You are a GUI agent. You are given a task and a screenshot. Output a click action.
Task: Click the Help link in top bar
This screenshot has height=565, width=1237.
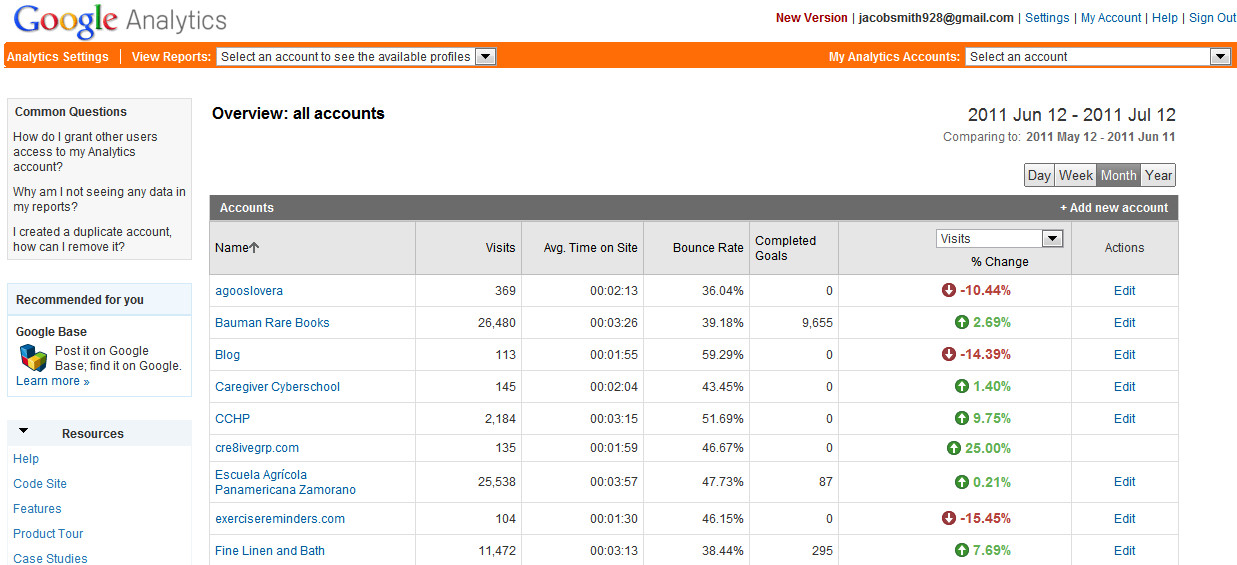click(x=1165, y=18)
